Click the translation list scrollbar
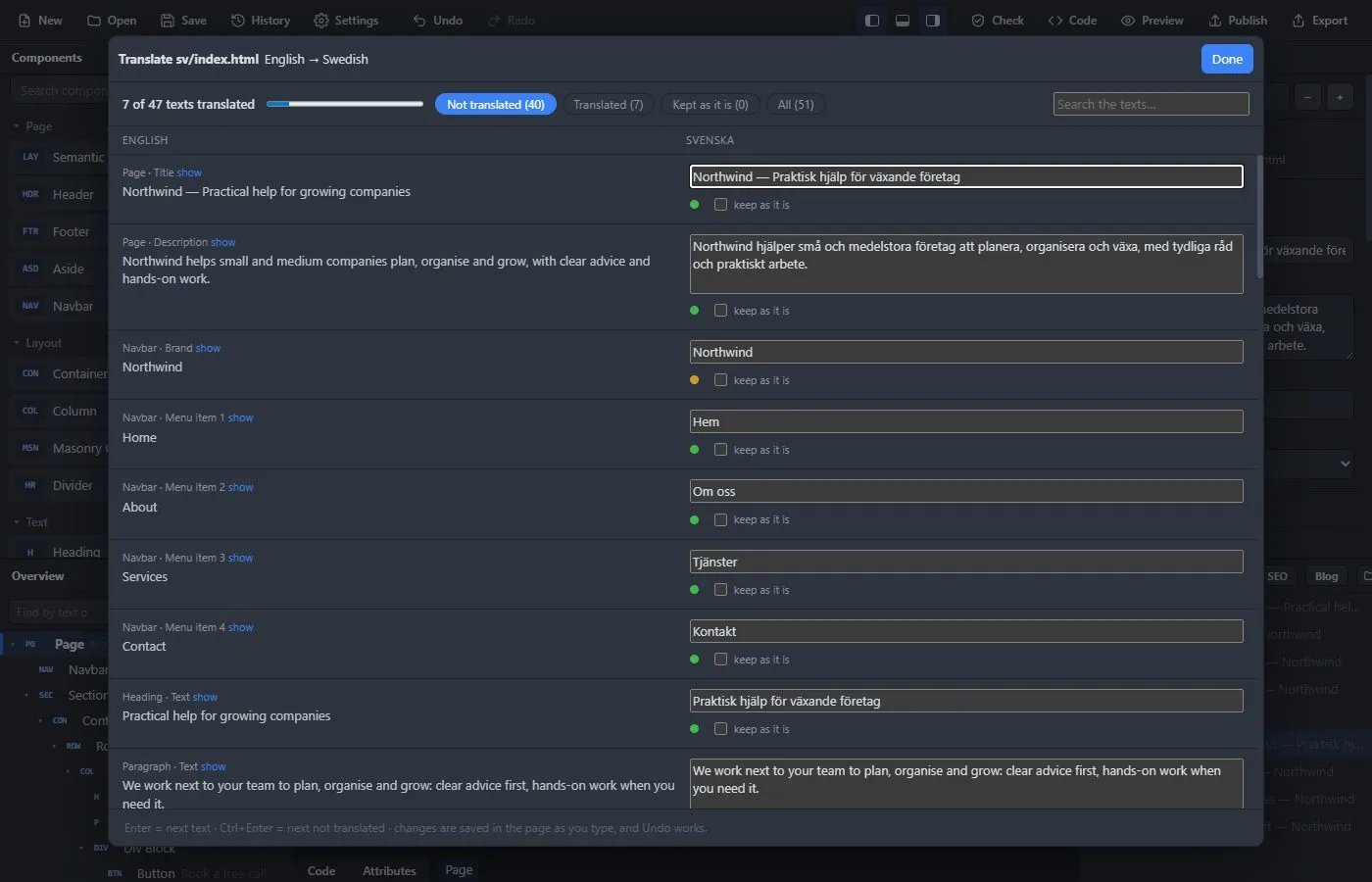 pos(1258,216)
